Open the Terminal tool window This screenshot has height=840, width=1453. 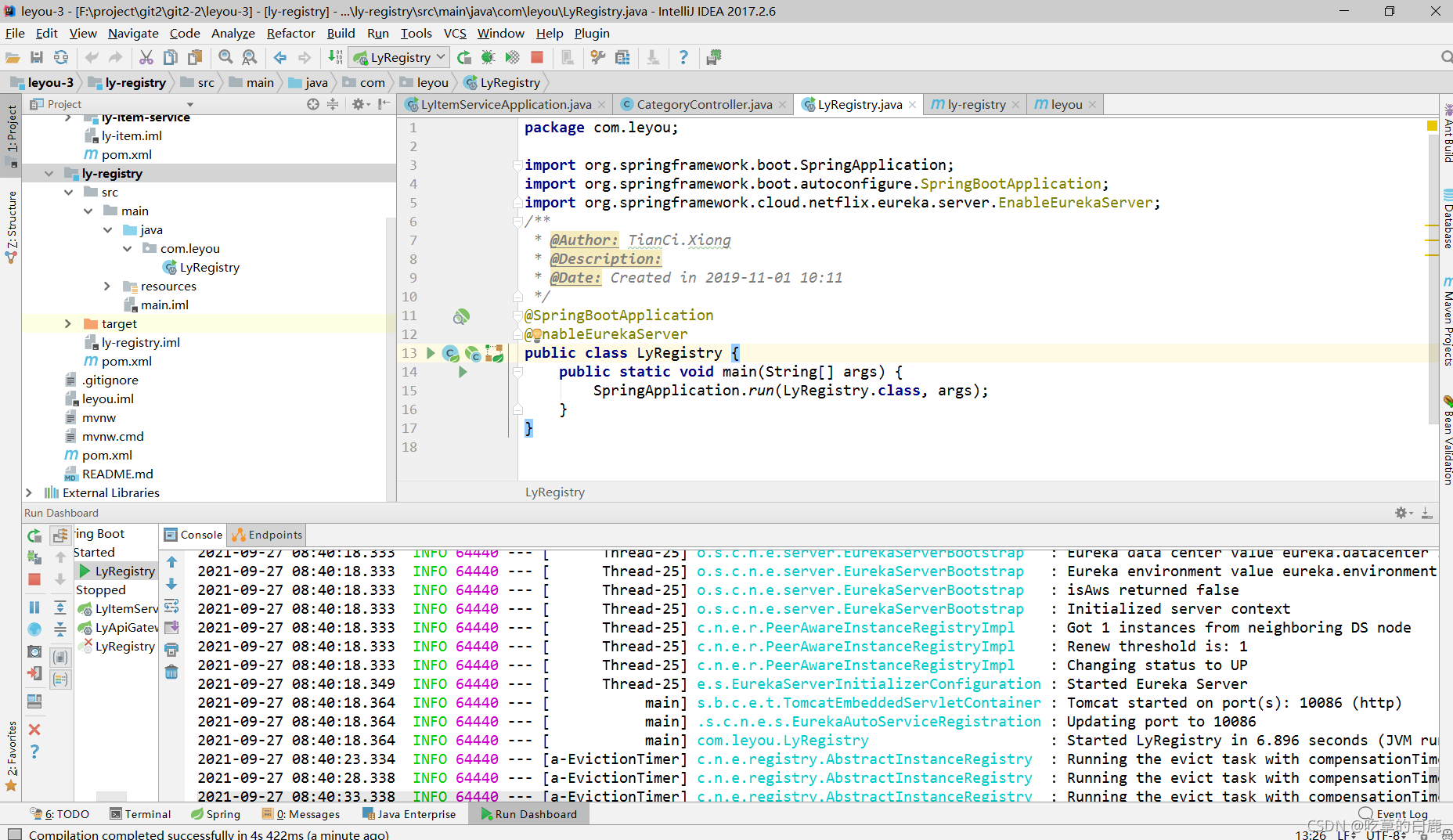click(x=140, y=814)
